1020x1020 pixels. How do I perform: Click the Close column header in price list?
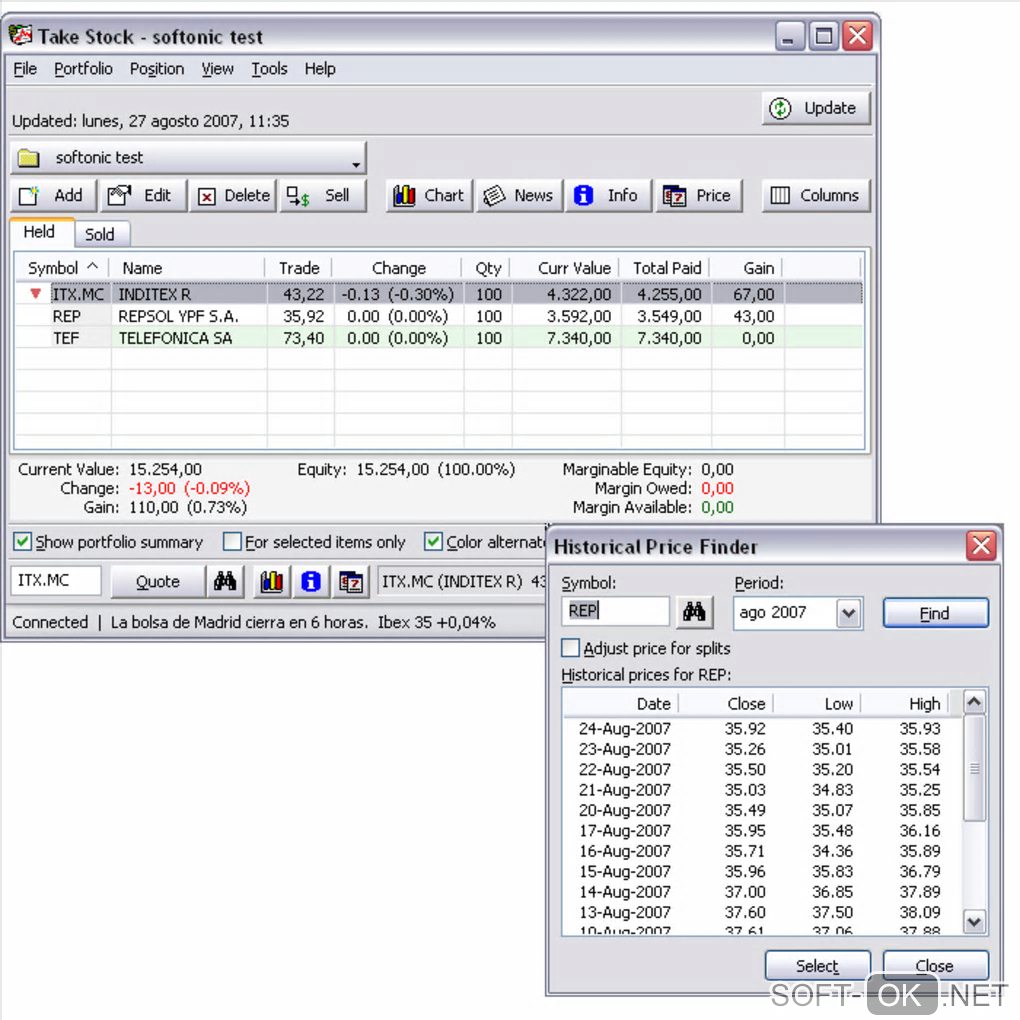point(727,704)
